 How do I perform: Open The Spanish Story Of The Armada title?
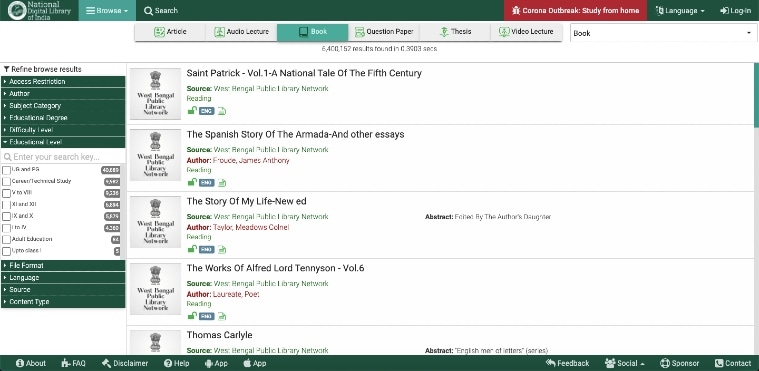[x=295, y=134]
